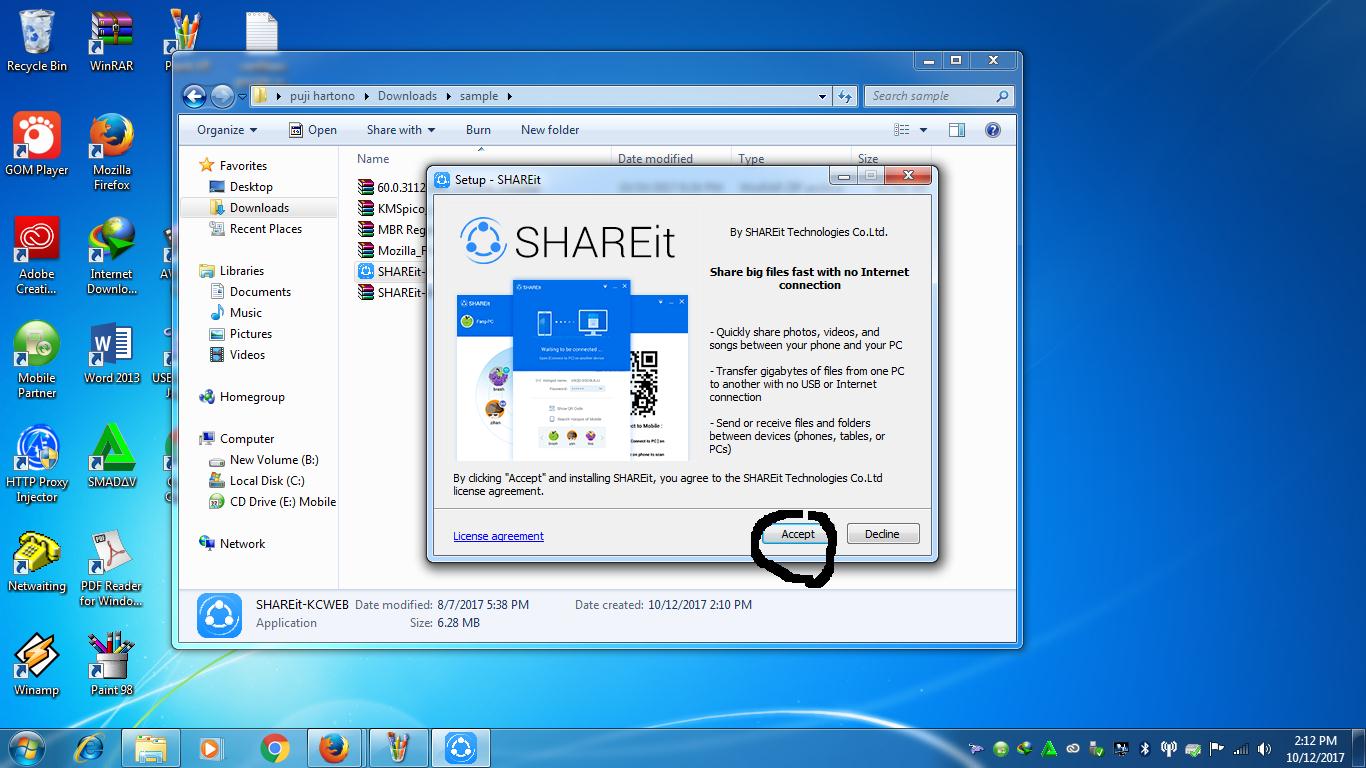Launch the WinRAR desktop shortcut
The height and width of the screenshot is (768, 1366).
click(111, 40)
